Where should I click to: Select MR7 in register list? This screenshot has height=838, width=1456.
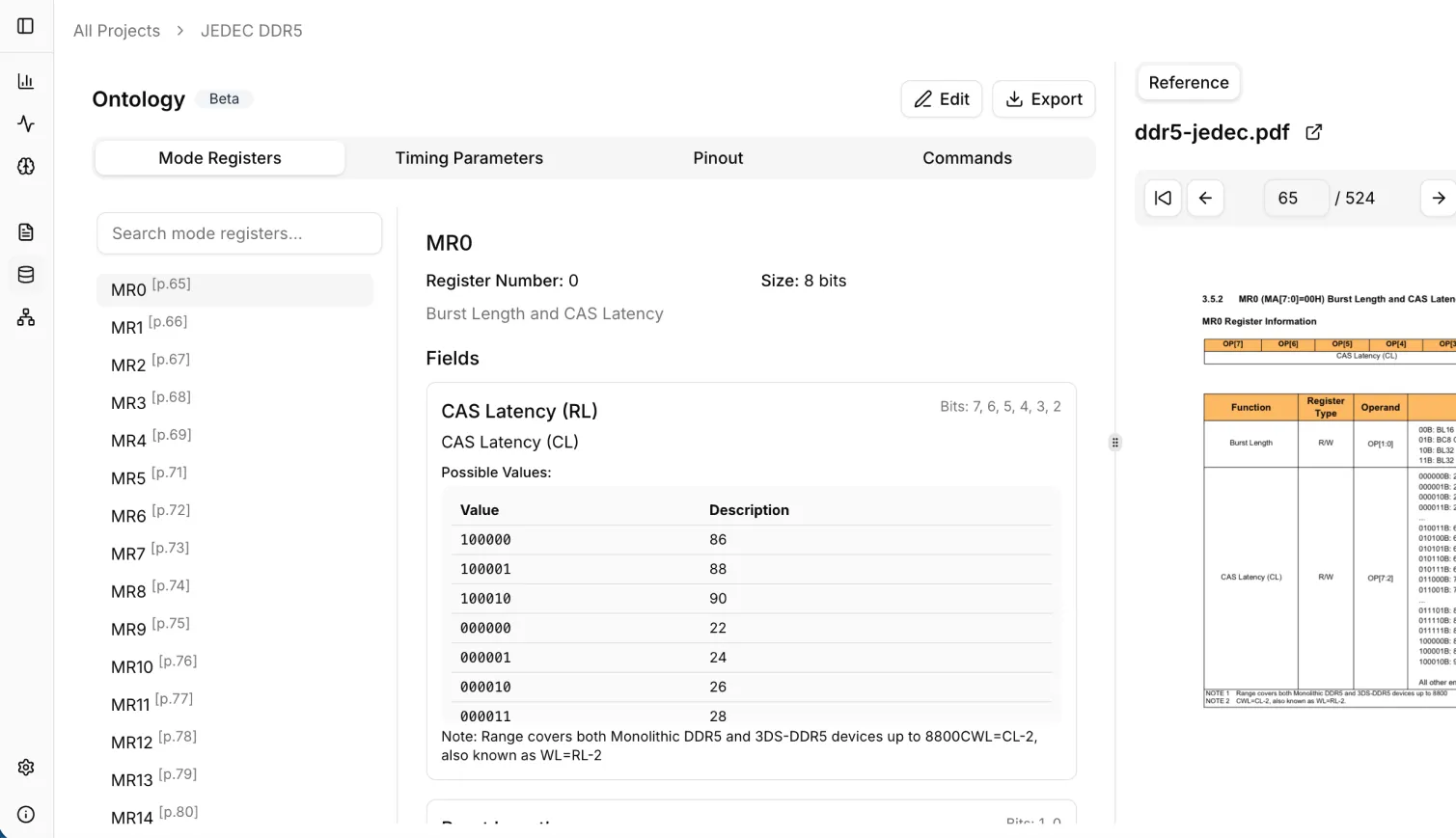(x=234, y=553)
